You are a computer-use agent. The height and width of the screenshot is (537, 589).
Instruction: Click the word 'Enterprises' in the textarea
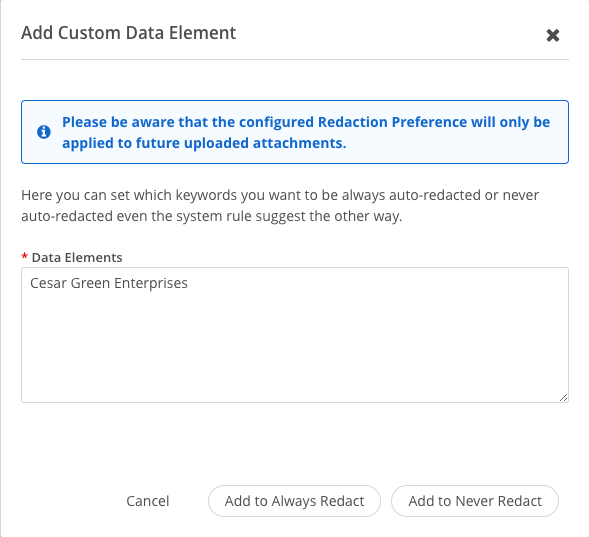pyautogui.click(x=151, y=284)
